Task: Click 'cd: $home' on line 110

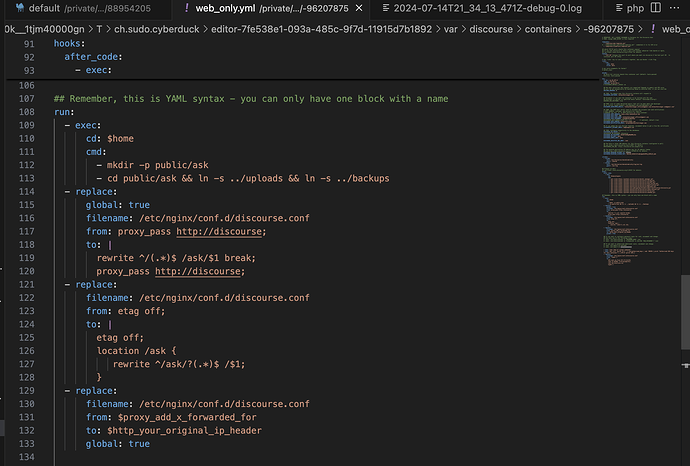Action: (110, 139)
